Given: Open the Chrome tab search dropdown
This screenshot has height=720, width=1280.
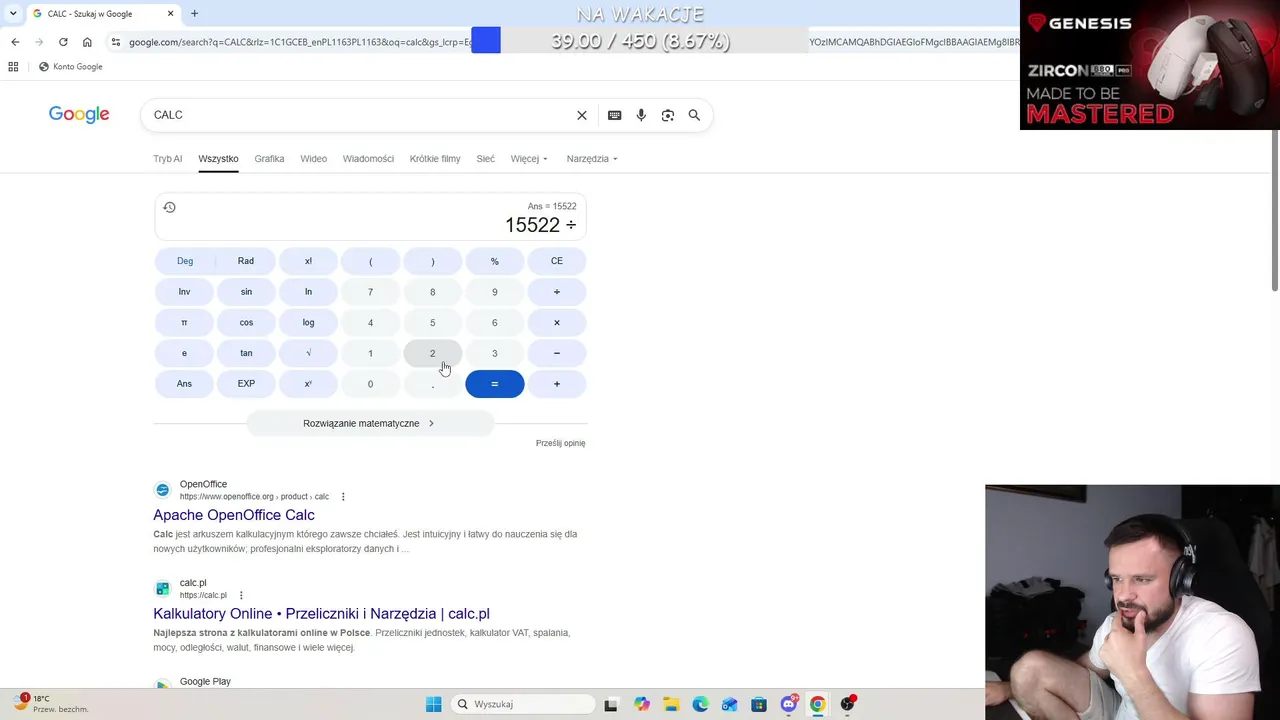Looking at the screenshot, I should tap(13, 14).
